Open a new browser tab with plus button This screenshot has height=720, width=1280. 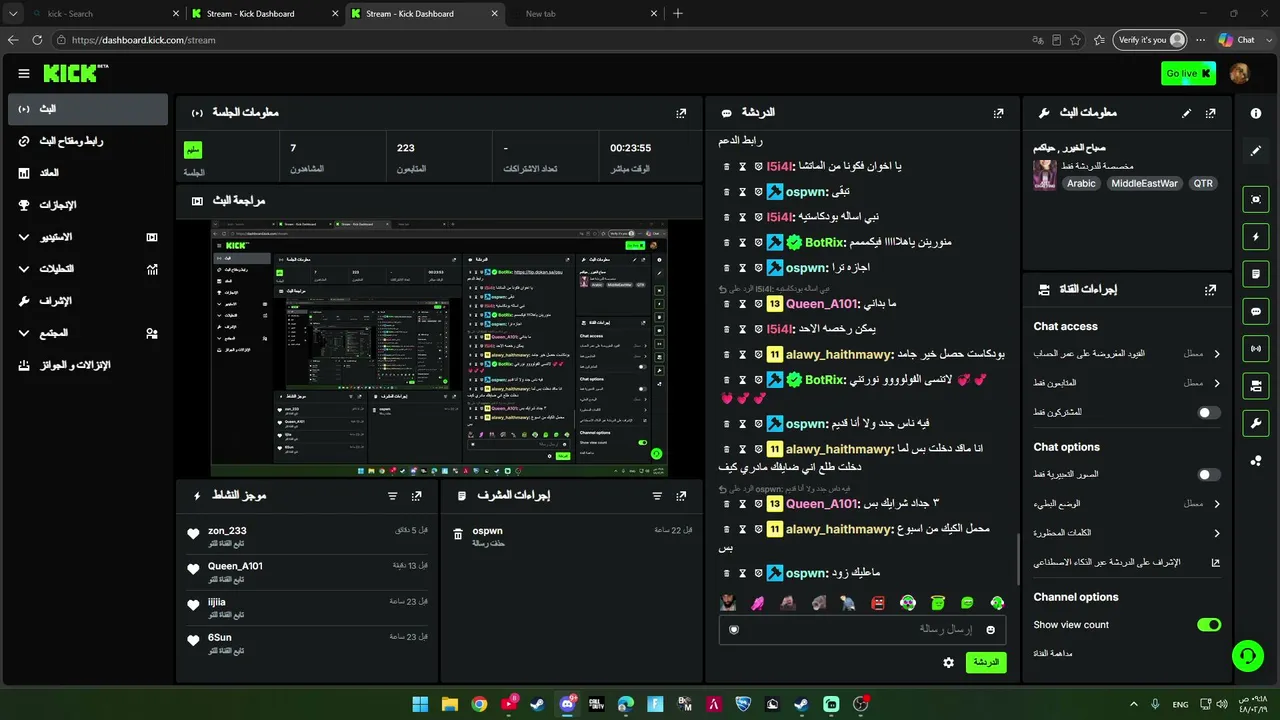coord(678,14)
